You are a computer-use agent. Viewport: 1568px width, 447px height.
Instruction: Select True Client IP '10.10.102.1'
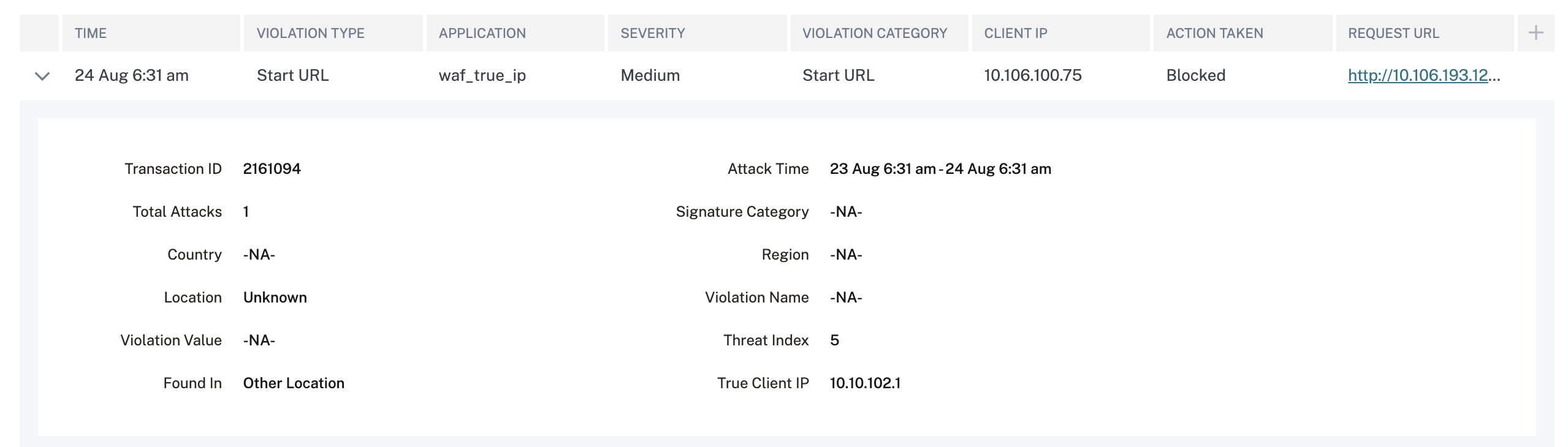(865, 383)
